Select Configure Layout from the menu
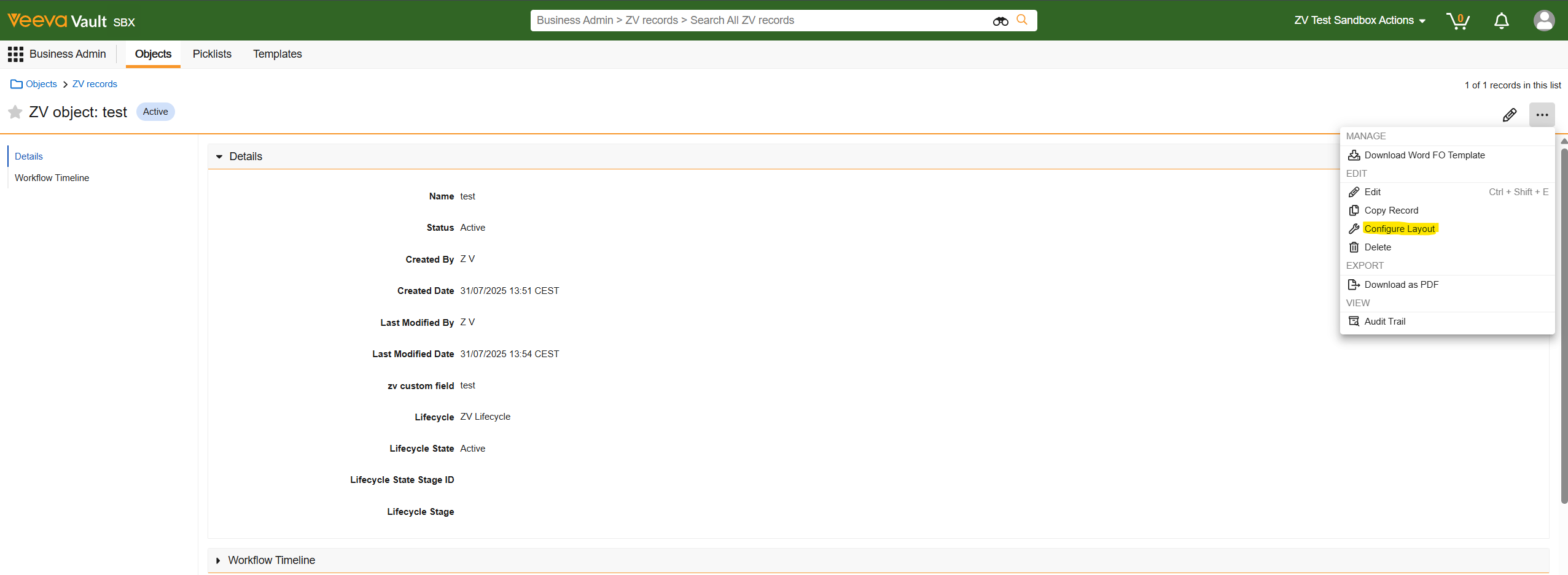The image size is (1568, 575). point(1399,228)
